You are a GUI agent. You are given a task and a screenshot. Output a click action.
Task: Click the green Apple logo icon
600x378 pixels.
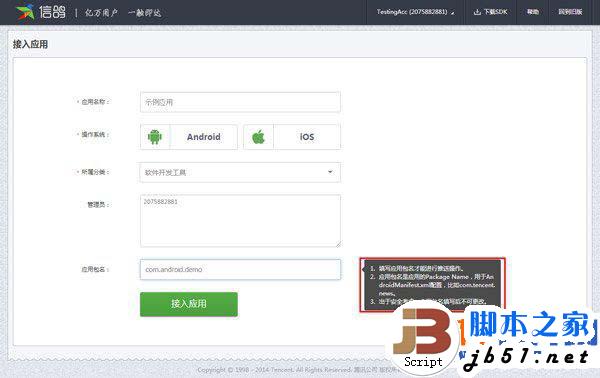click(x=259, y=137)
